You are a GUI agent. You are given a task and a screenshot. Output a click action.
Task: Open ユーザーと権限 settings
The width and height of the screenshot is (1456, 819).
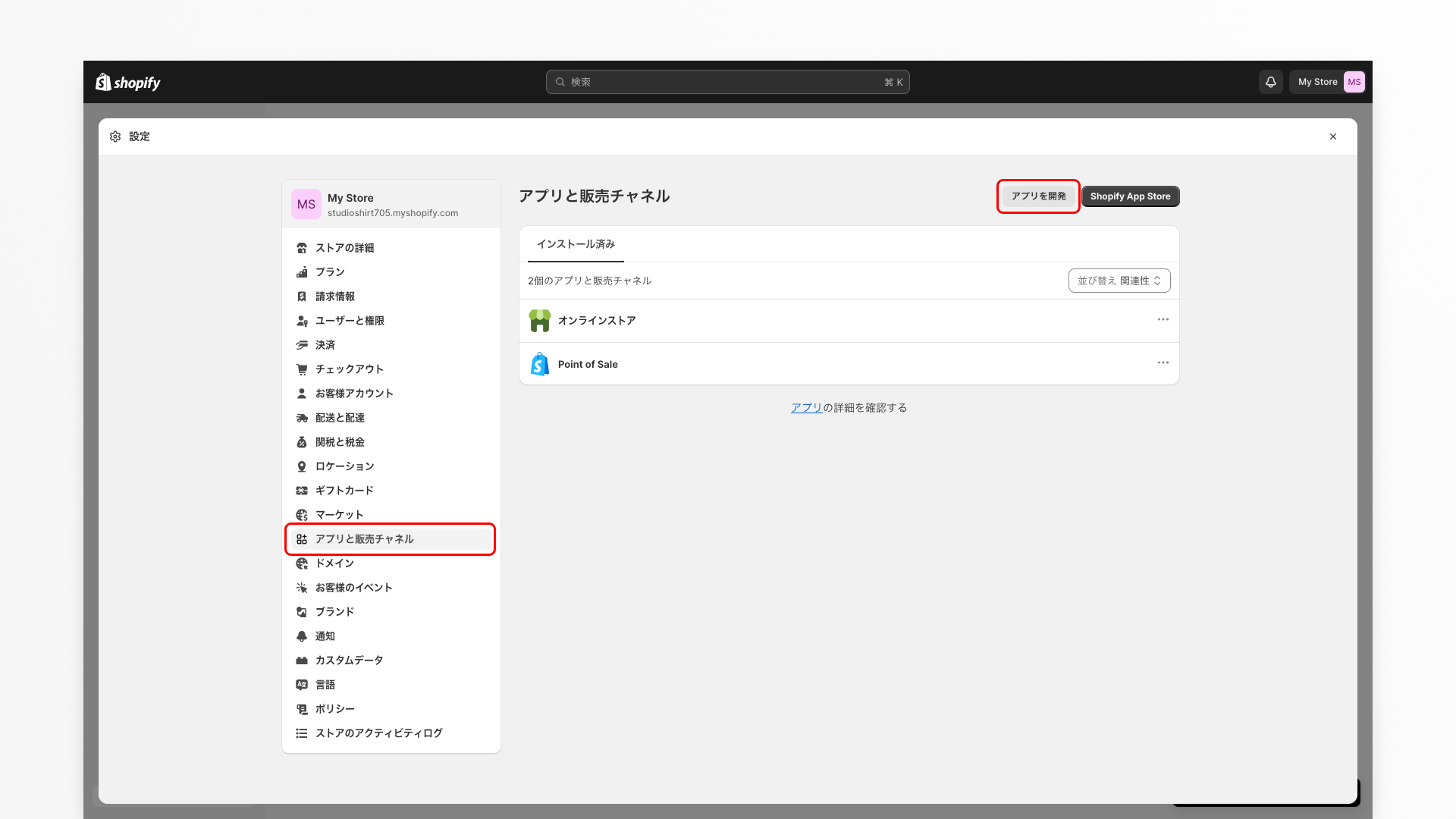coord(391,321)
